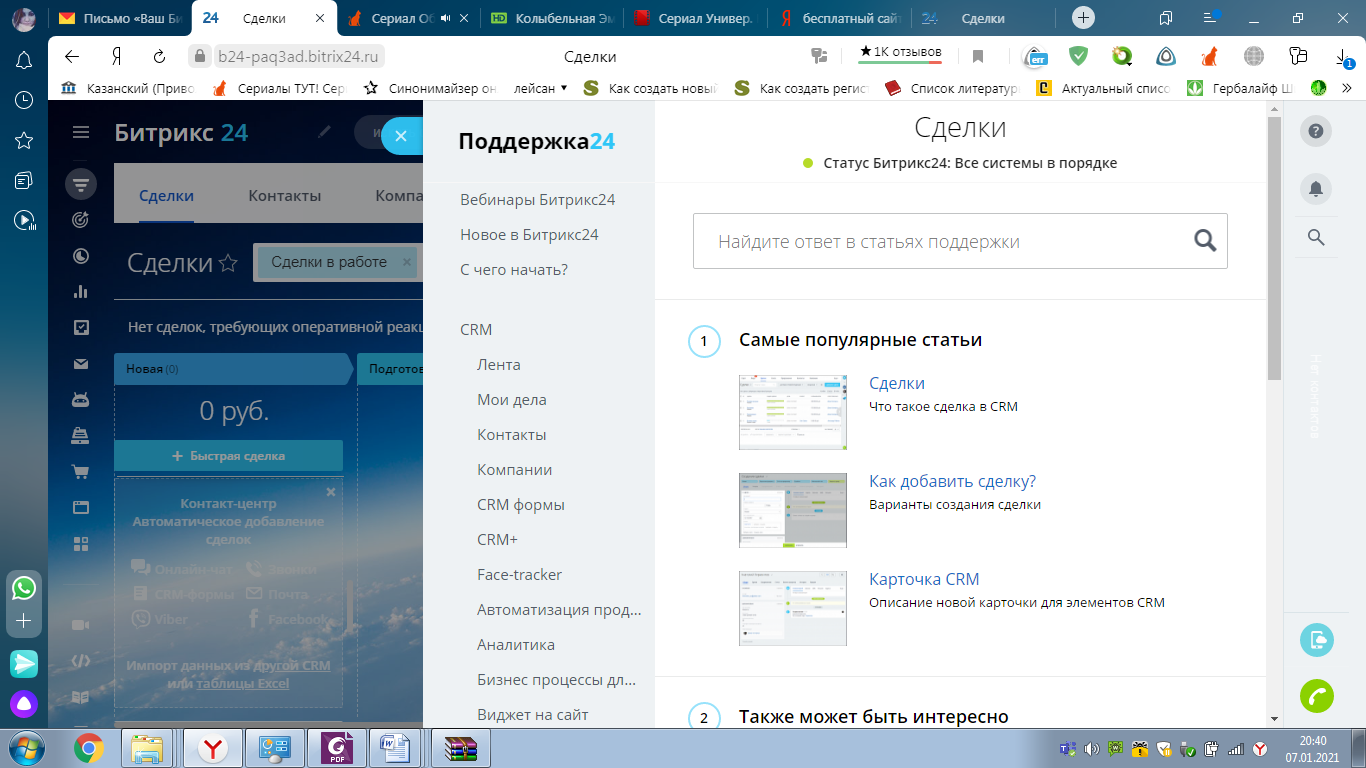Click the help panel vertical scrollbar
Image resolution: width=1366 pixels, height=768 pixels.
point(1274,250)
